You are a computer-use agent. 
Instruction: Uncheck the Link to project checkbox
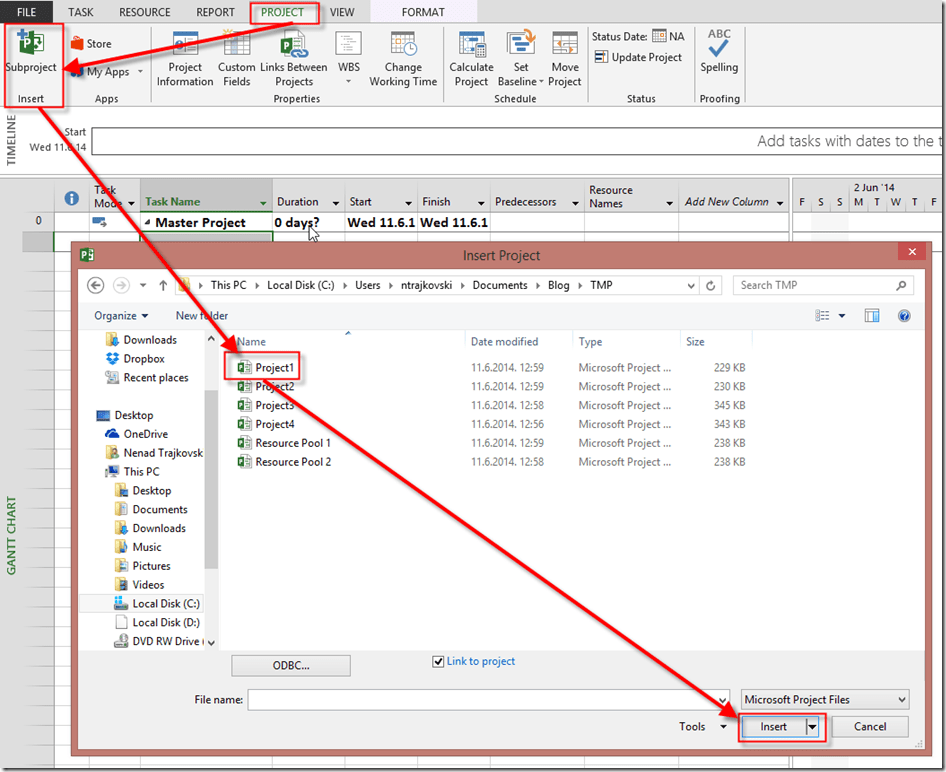pyautogui.click(x=438, y=662)
